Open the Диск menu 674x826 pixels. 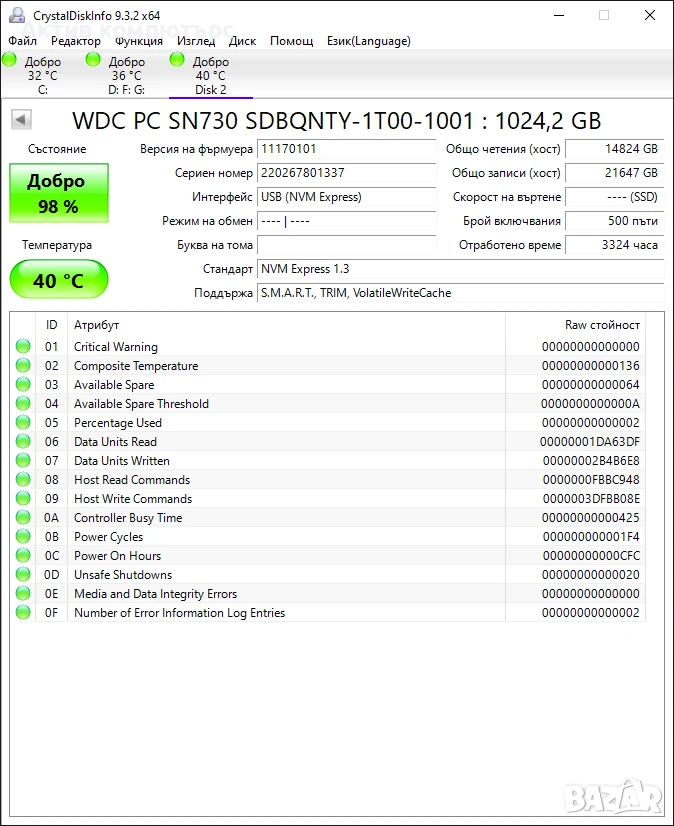click(242, 41)
